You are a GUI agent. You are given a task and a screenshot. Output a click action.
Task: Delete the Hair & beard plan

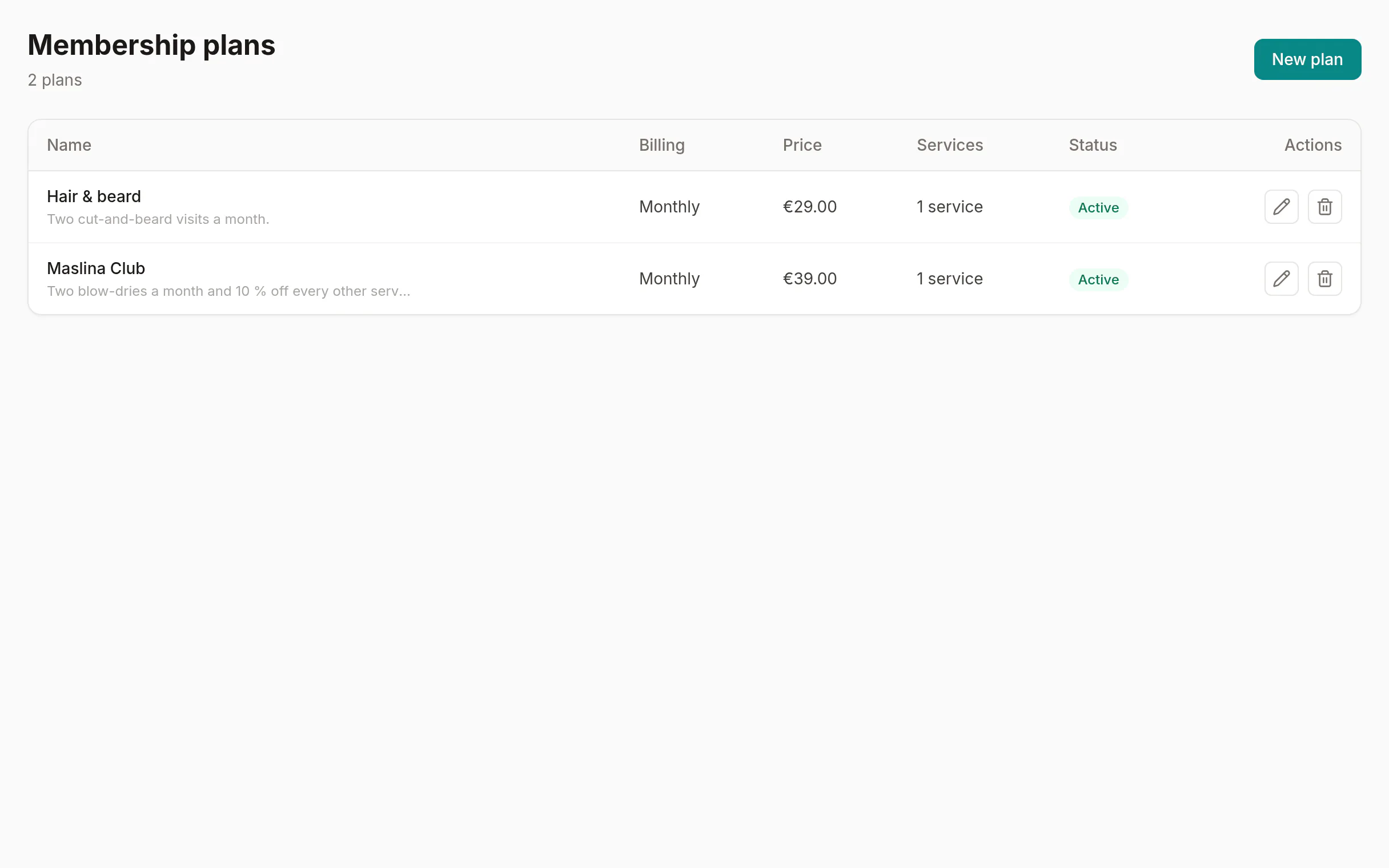pyautogui.click(x=1324, y=207)
